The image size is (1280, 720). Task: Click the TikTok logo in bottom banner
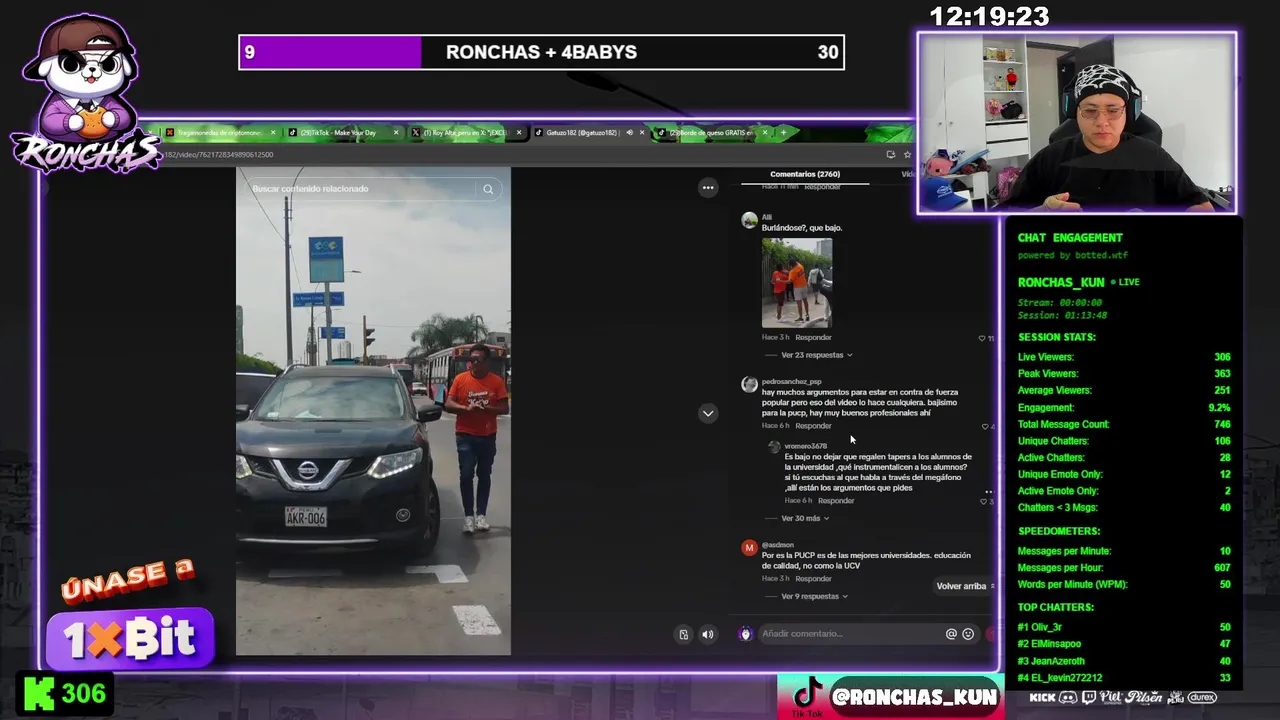pos(807,693)
